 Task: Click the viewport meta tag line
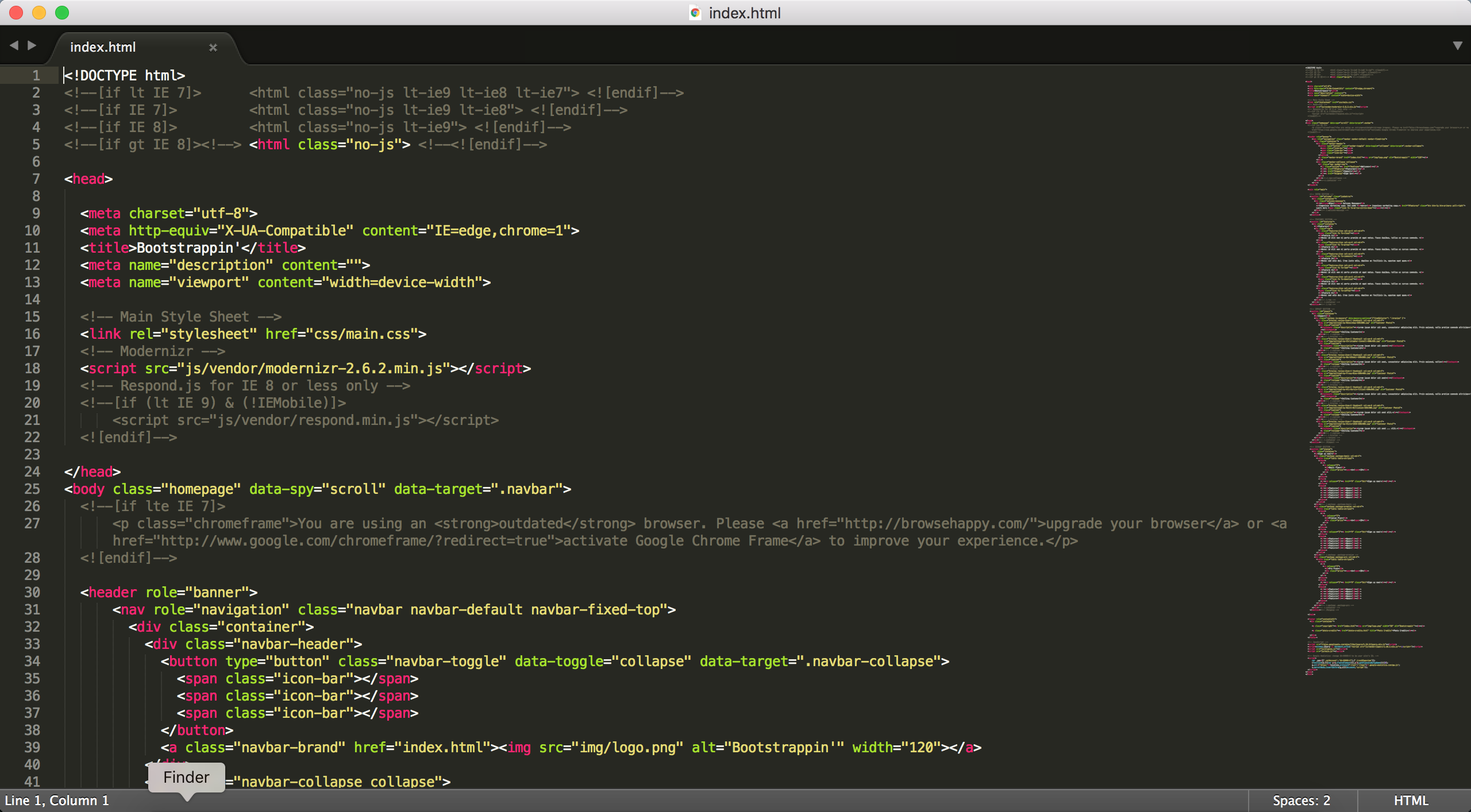pos(286,282)
